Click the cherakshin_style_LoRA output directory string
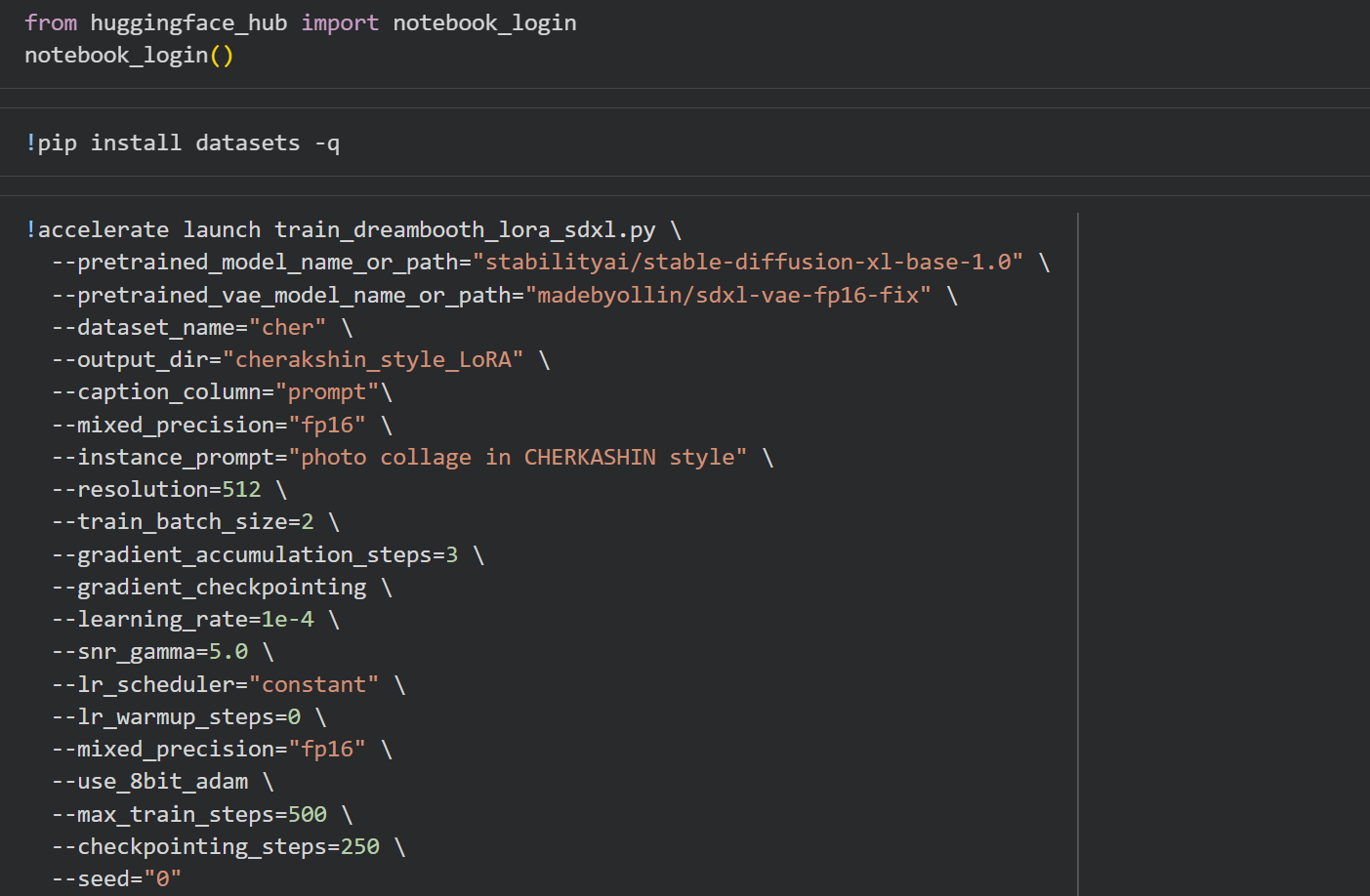The height and width of the screenshot is (896, 1370). (373, 360)
